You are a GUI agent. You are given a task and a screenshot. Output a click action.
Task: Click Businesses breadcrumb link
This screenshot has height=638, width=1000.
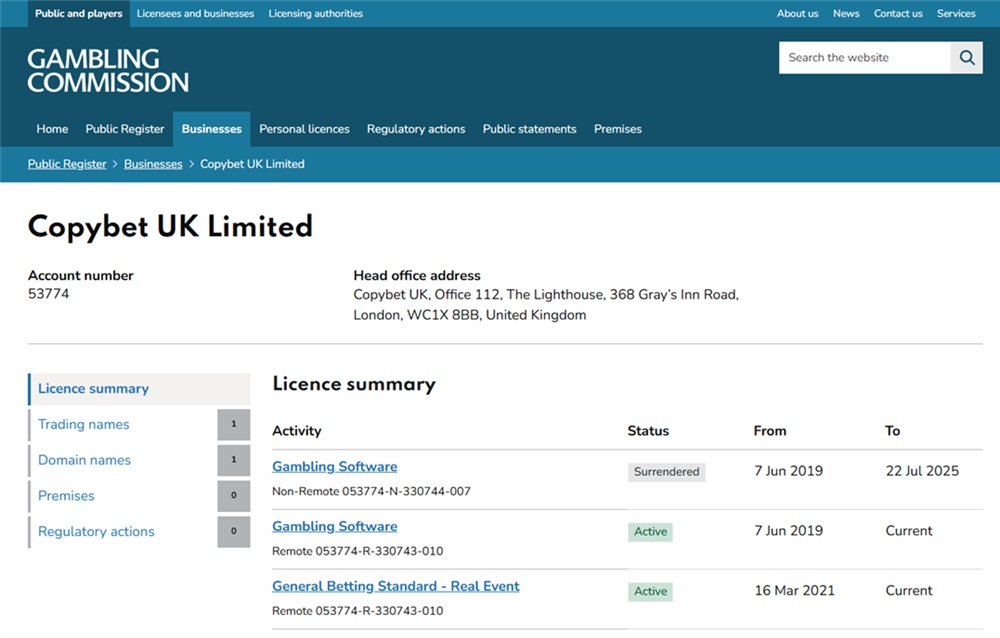153,164
